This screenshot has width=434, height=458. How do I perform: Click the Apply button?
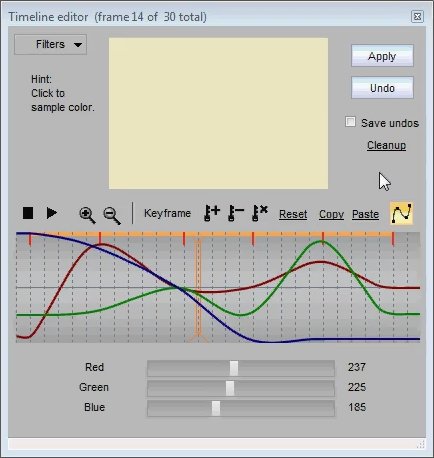point(382,56)
